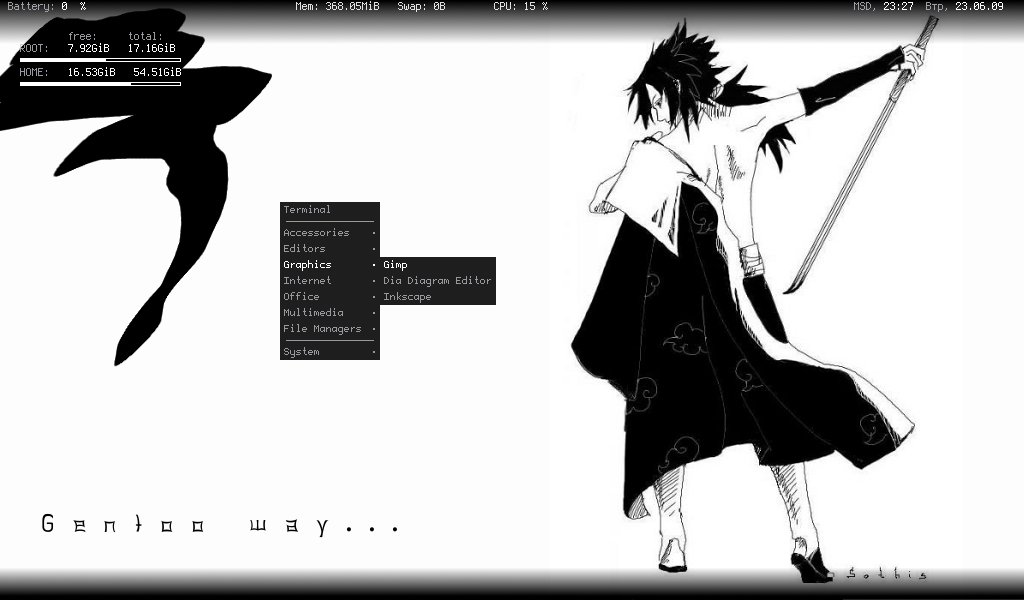Click the ROOT disk usage bar
This screenshot has height=600, width=1024.
100,60
